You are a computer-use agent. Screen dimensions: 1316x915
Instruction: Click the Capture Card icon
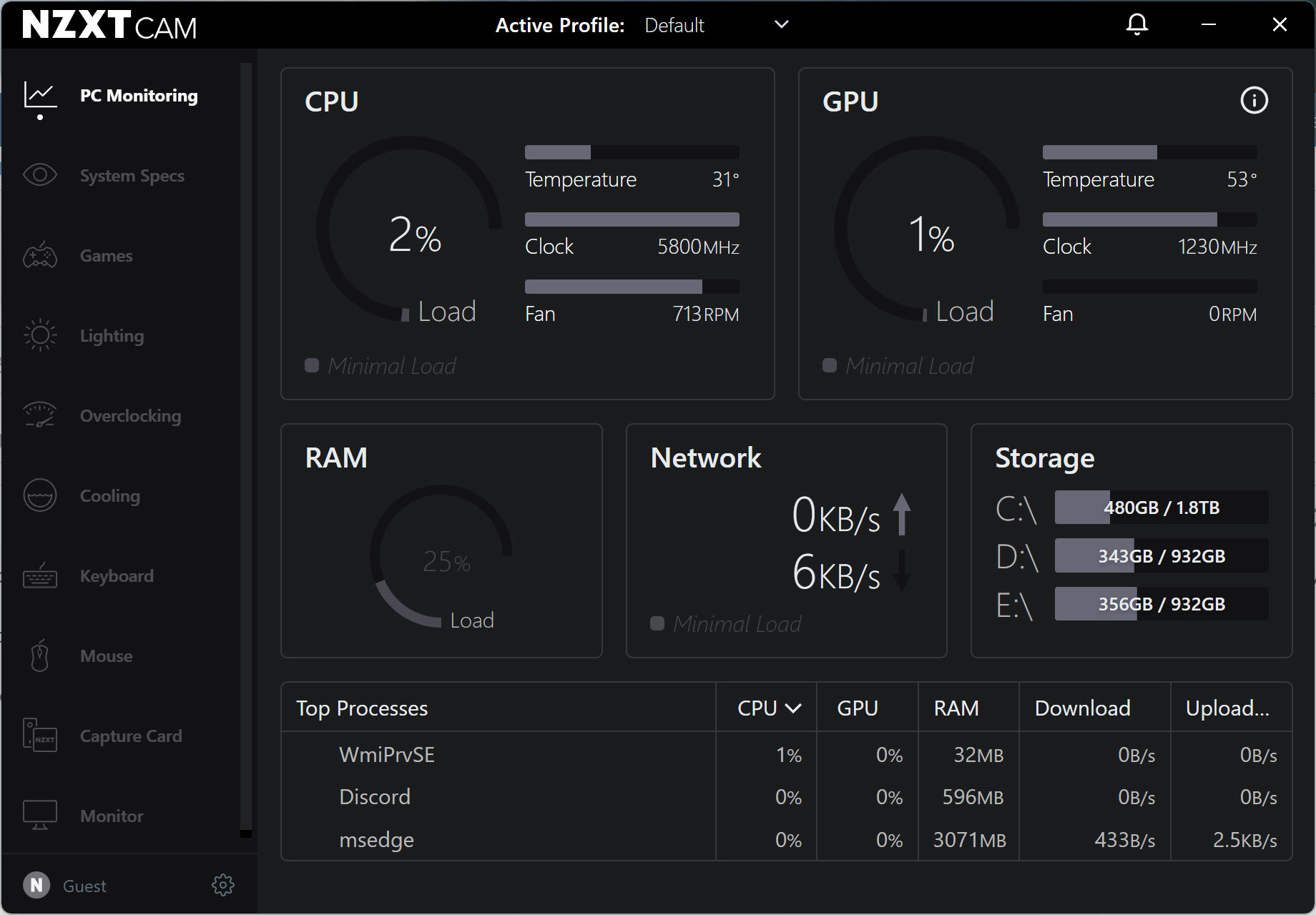[40, 736]
